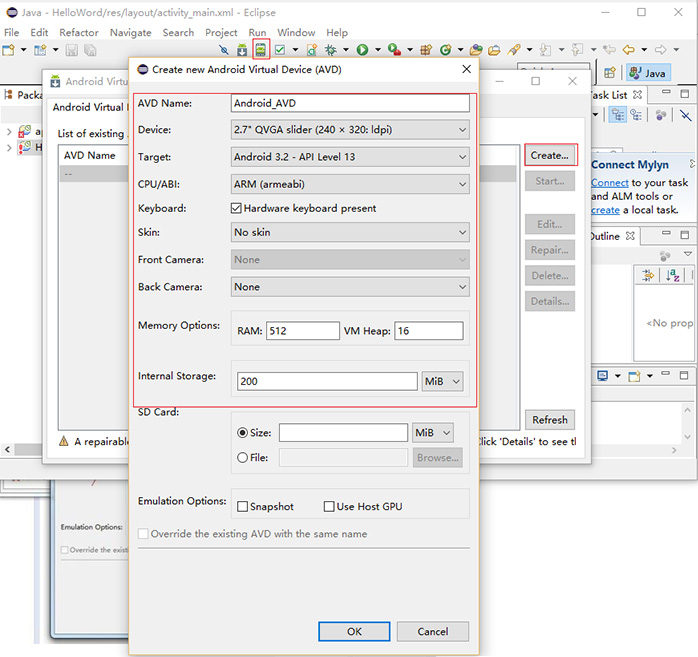Enable the Snapshot emulation option
The width and height of the screenshot is (698, 657).
241,507
